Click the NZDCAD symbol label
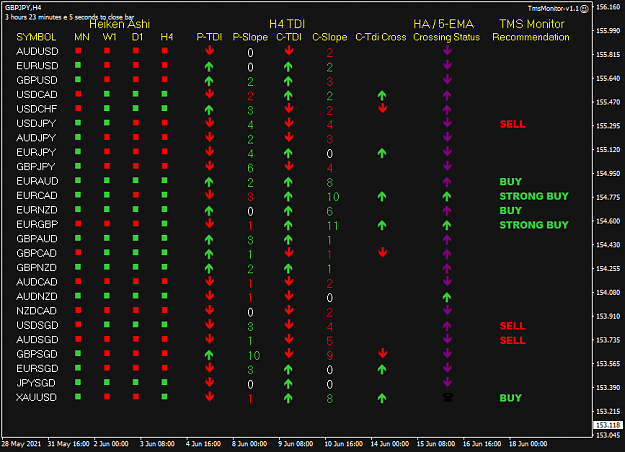625x452 pixels. pos(36,311)
